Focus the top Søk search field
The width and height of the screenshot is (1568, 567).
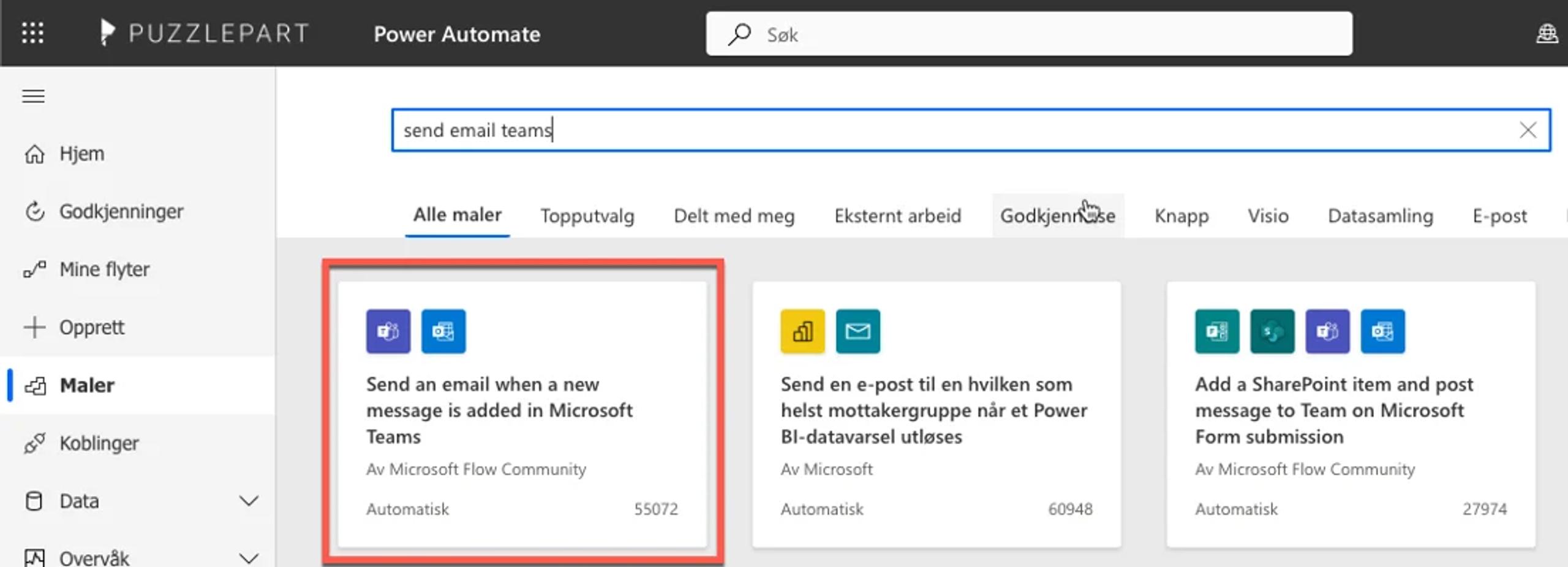(1029, 34)
